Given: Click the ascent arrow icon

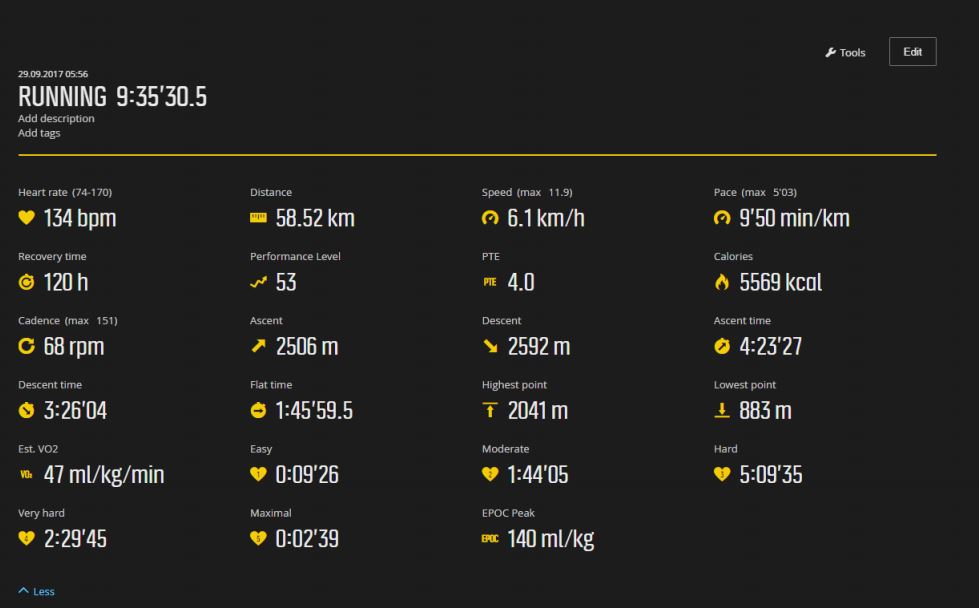Looking at the screenshot, I should coord(258,346).
